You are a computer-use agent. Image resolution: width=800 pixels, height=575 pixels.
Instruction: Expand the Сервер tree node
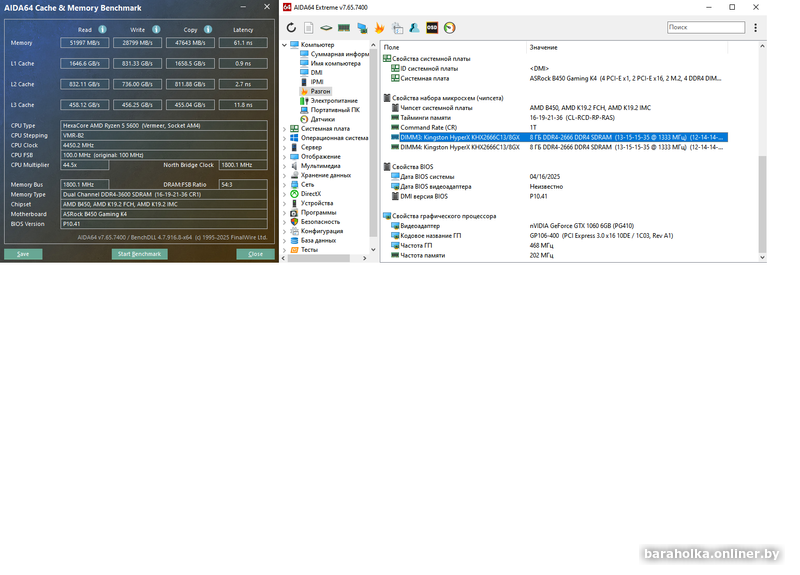285,147
